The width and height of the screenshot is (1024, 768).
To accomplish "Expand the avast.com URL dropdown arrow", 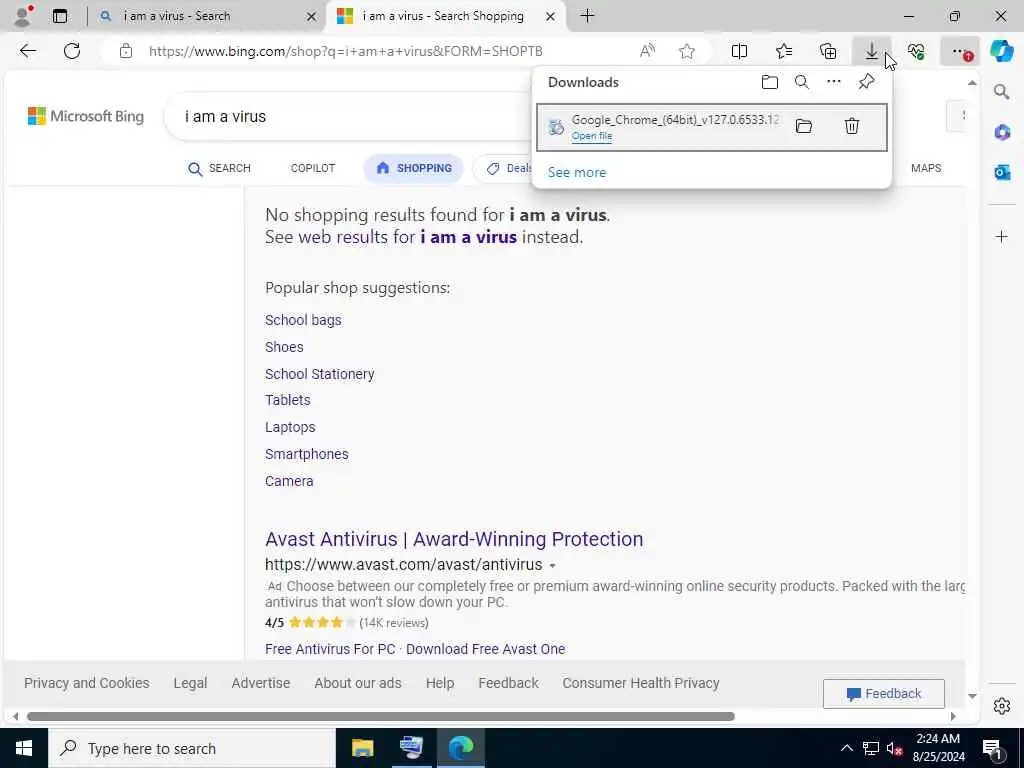I will 552,566.
